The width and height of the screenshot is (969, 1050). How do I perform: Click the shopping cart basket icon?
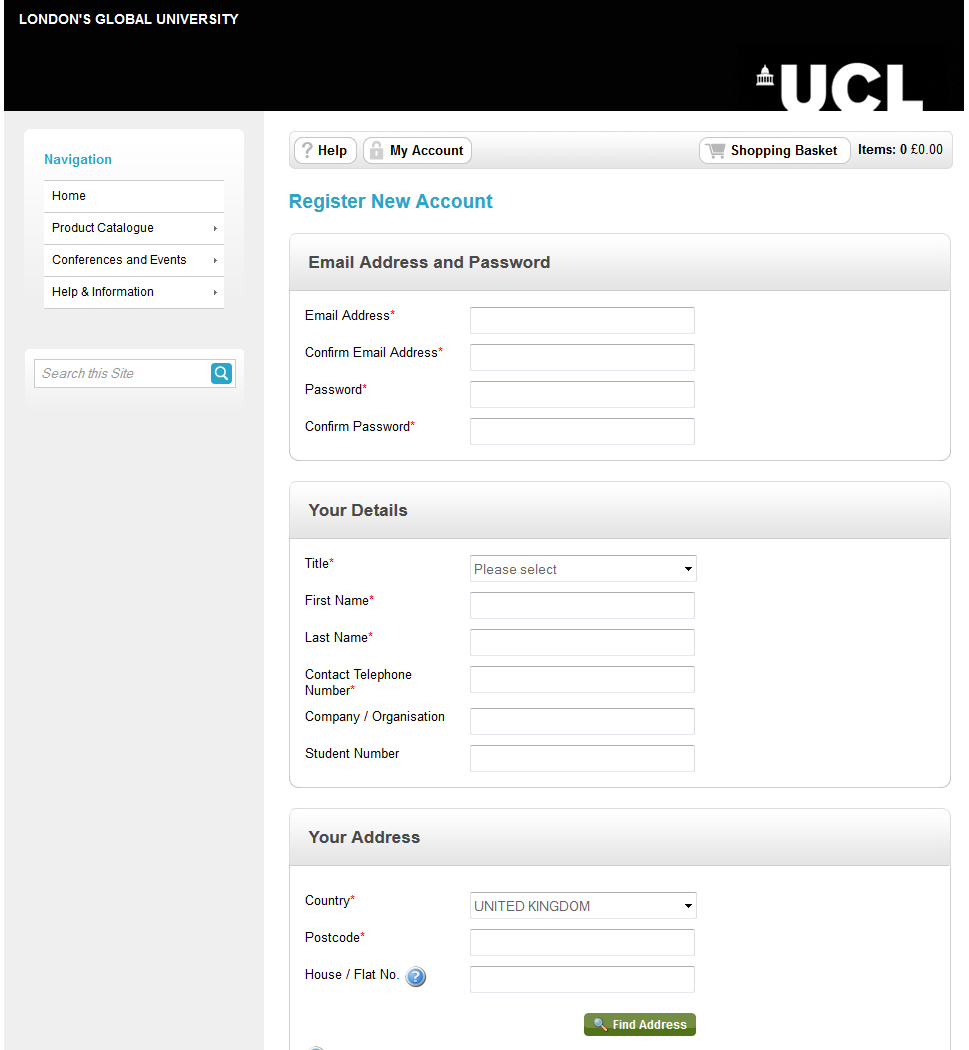click(715, 150)
